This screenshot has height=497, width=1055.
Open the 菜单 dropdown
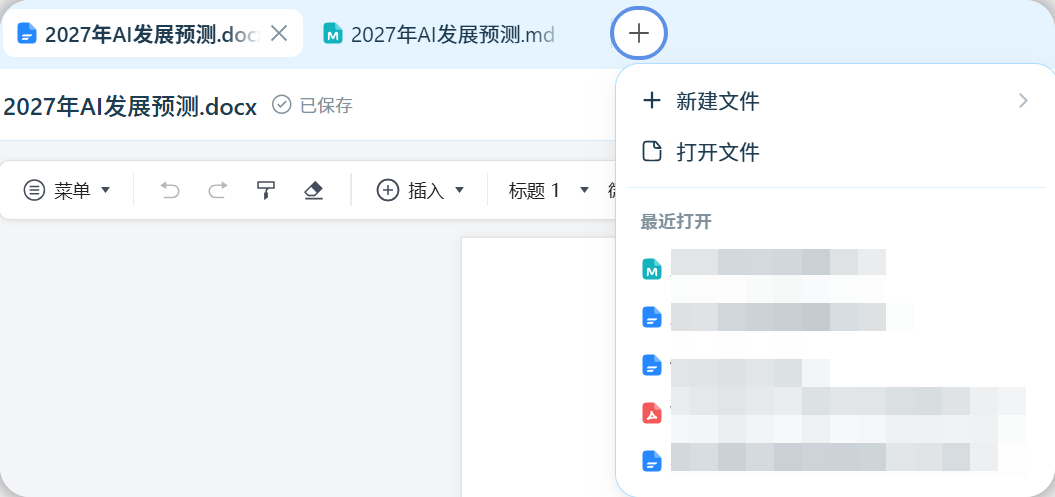pos(67,191)
